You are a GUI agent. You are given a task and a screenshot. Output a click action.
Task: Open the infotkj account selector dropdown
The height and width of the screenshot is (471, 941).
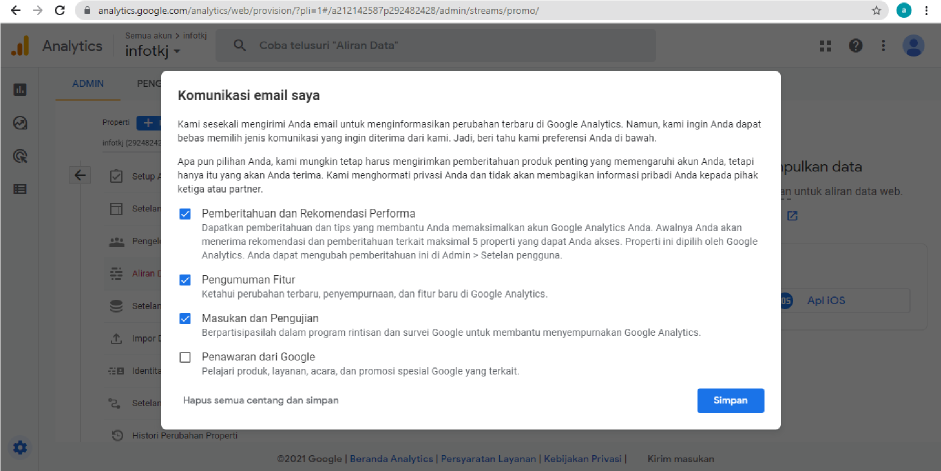[x=152, y=52]
